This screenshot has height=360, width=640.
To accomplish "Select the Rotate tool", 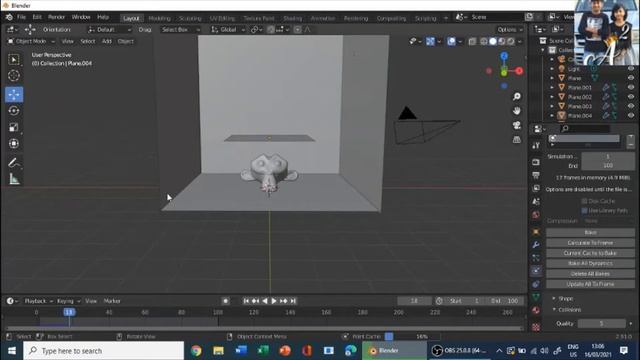I will click(x=14, y=111).
